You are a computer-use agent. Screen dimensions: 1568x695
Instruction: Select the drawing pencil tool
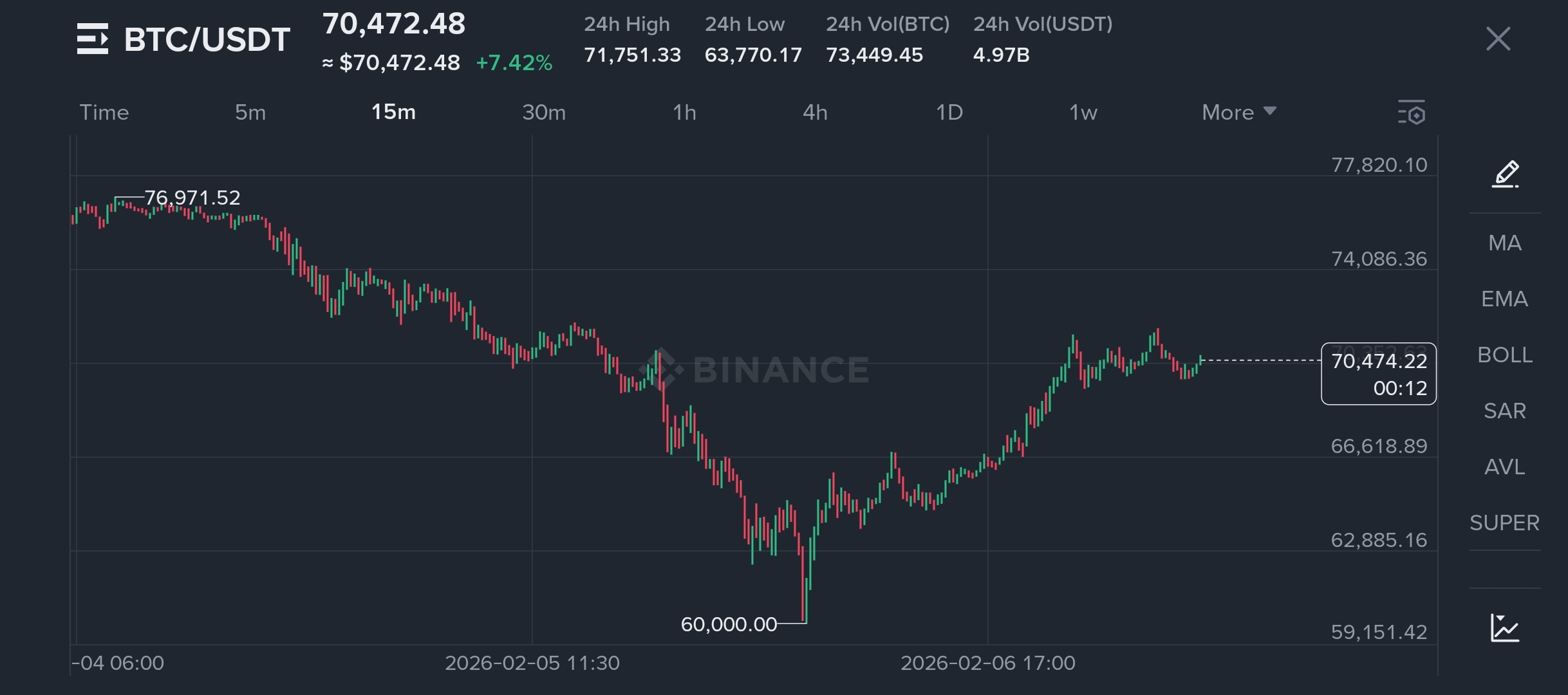[1506, 174]
